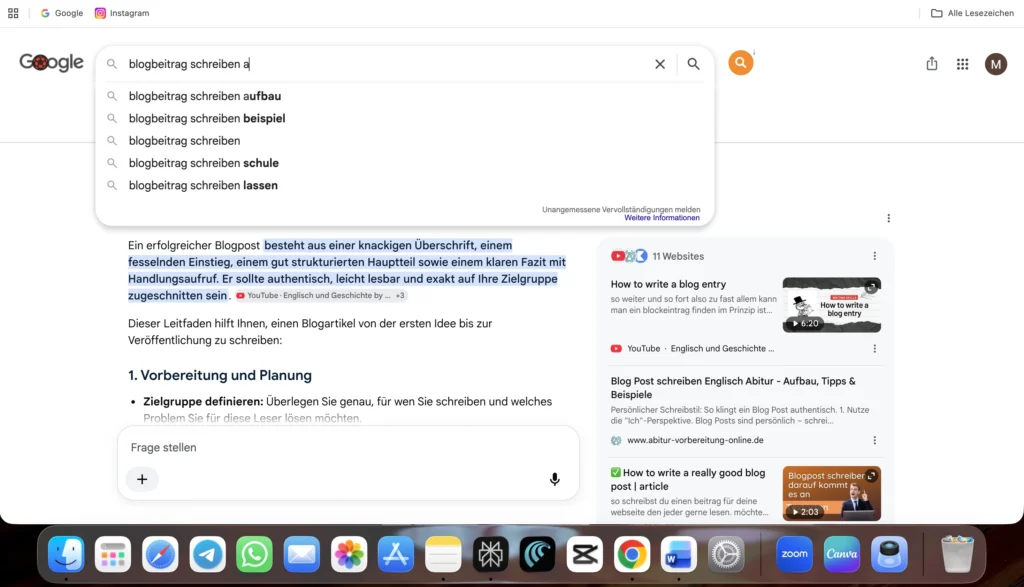Open Notes from the dock

tap(443, 554)
